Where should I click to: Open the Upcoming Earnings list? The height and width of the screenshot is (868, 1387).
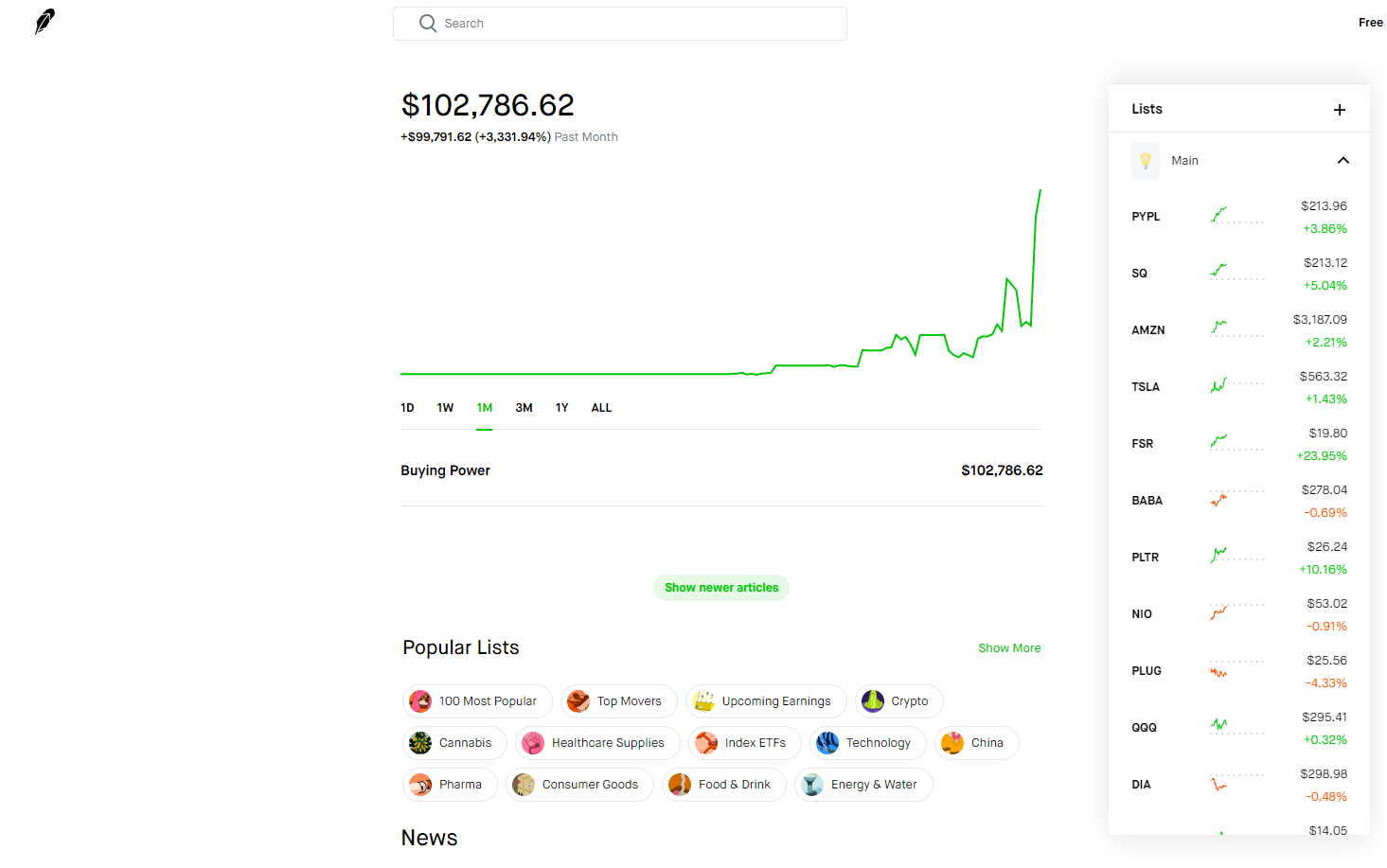[x=766, y=701]
